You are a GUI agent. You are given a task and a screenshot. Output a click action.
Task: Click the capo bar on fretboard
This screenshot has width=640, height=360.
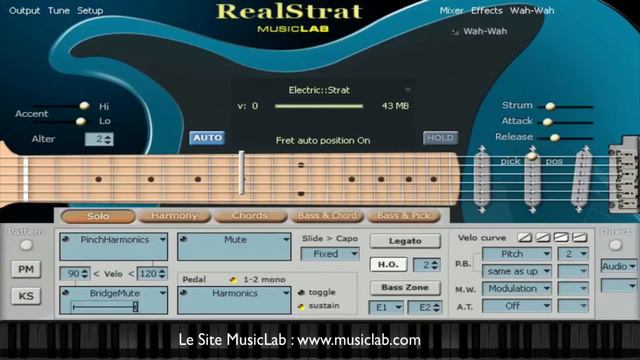(242, 172)
